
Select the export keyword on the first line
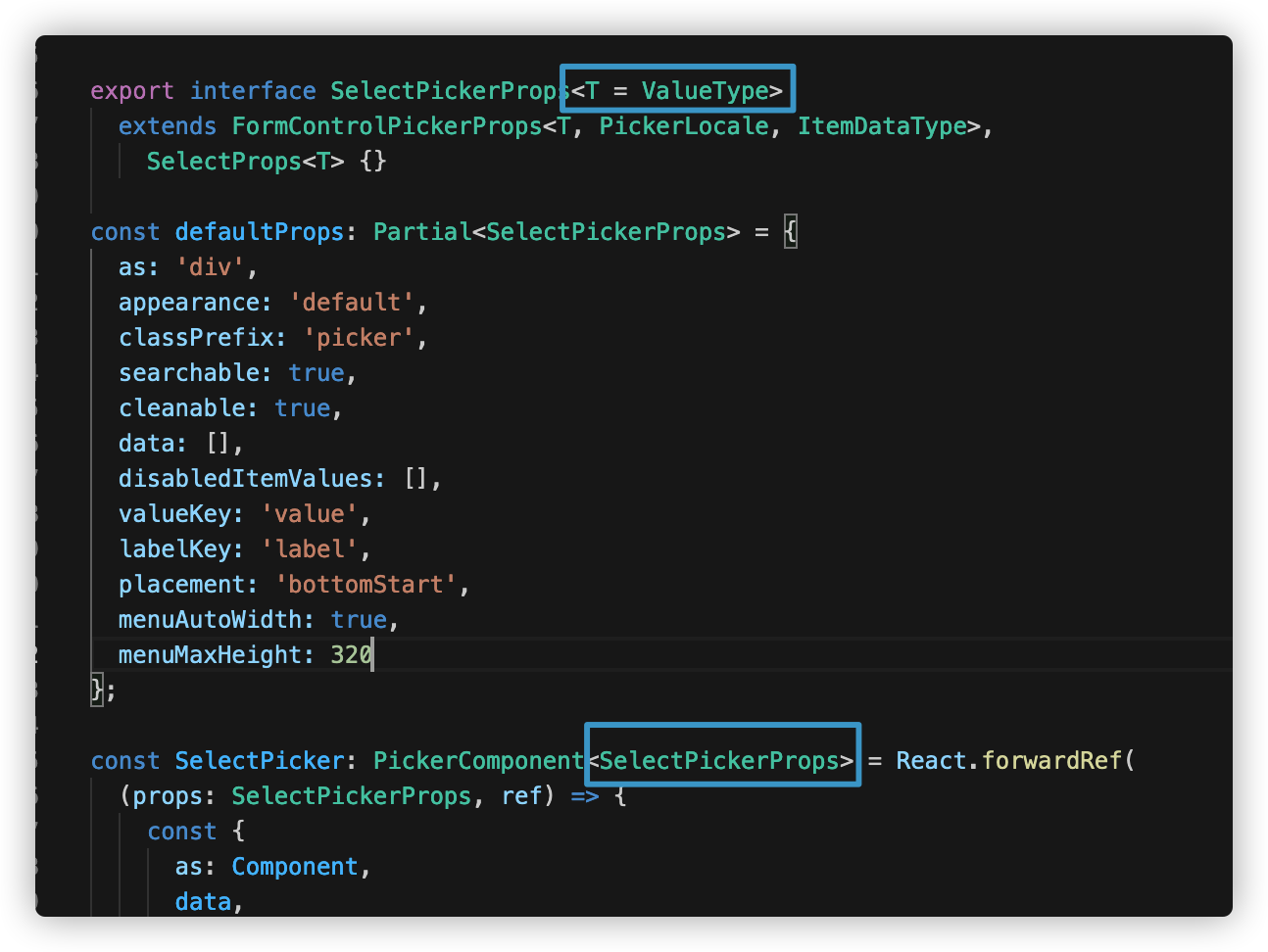[131, 90]
